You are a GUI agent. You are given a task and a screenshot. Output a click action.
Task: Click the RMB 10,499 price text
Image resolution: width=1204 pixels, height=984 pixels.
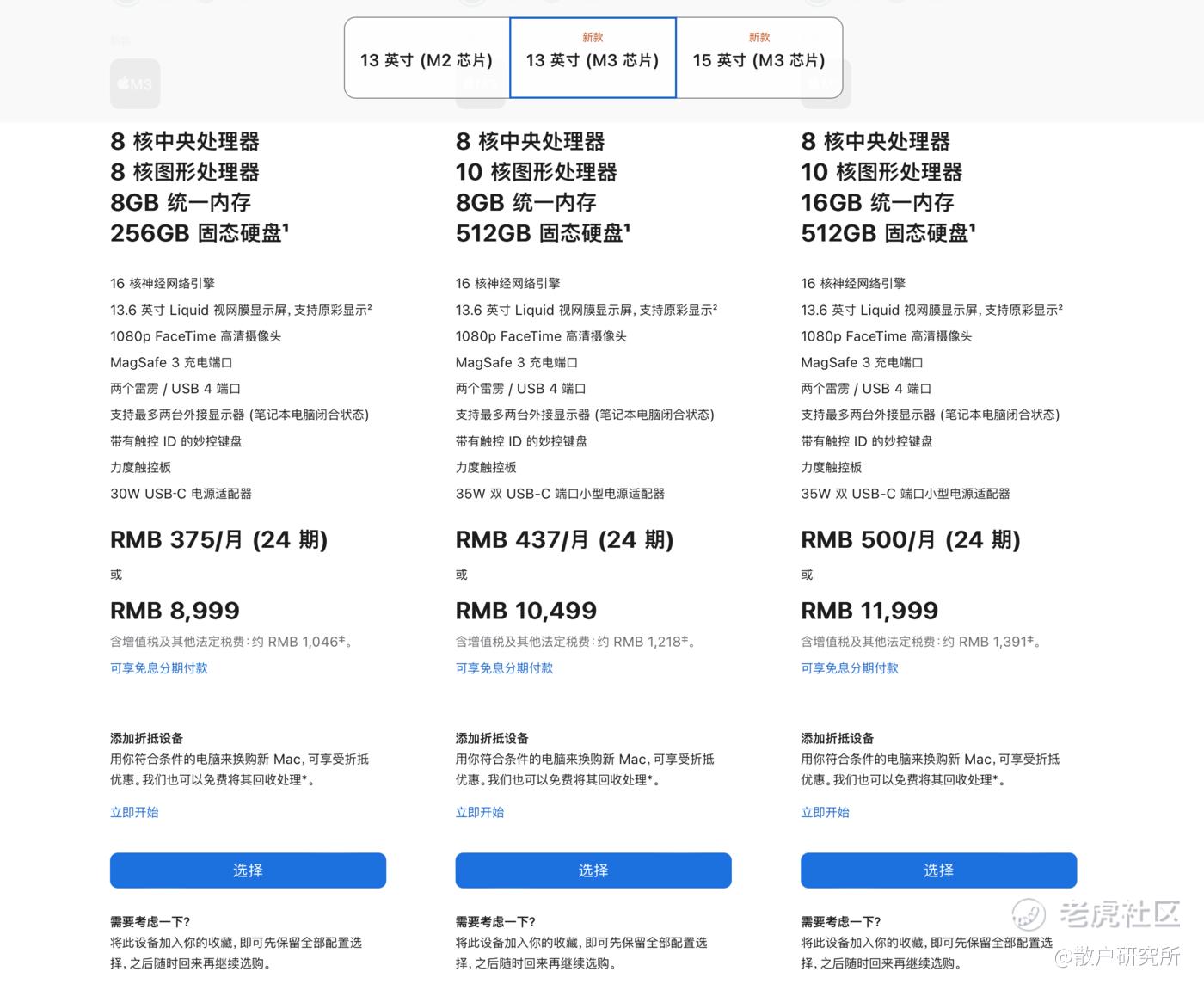coord(526,611)
